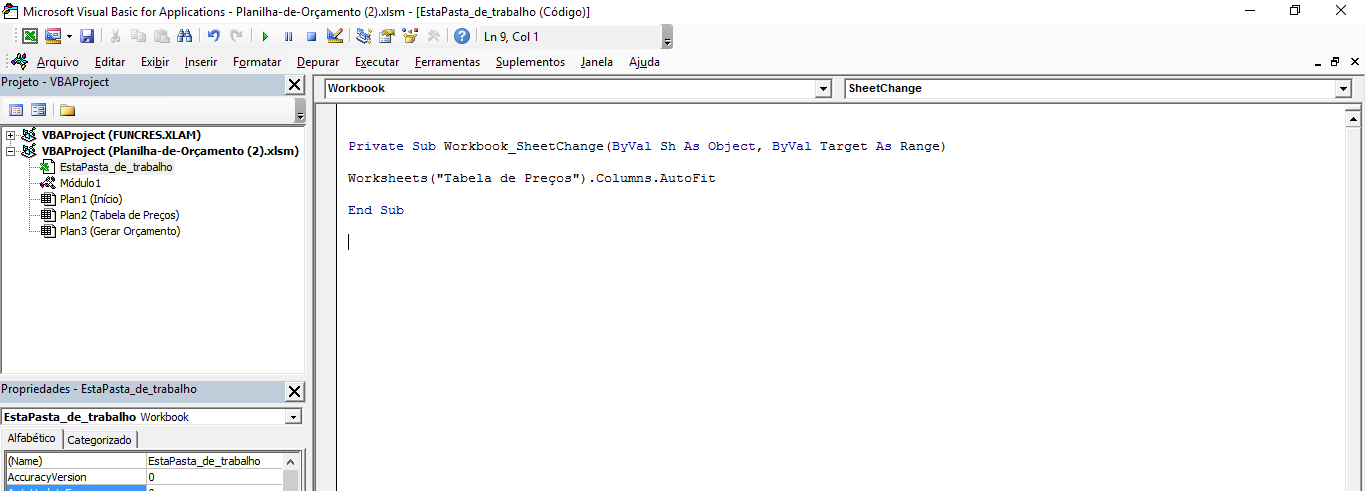Run the macro with the green play icon
This screenshot has width=1366, height=491.
[x=265, y=36]
